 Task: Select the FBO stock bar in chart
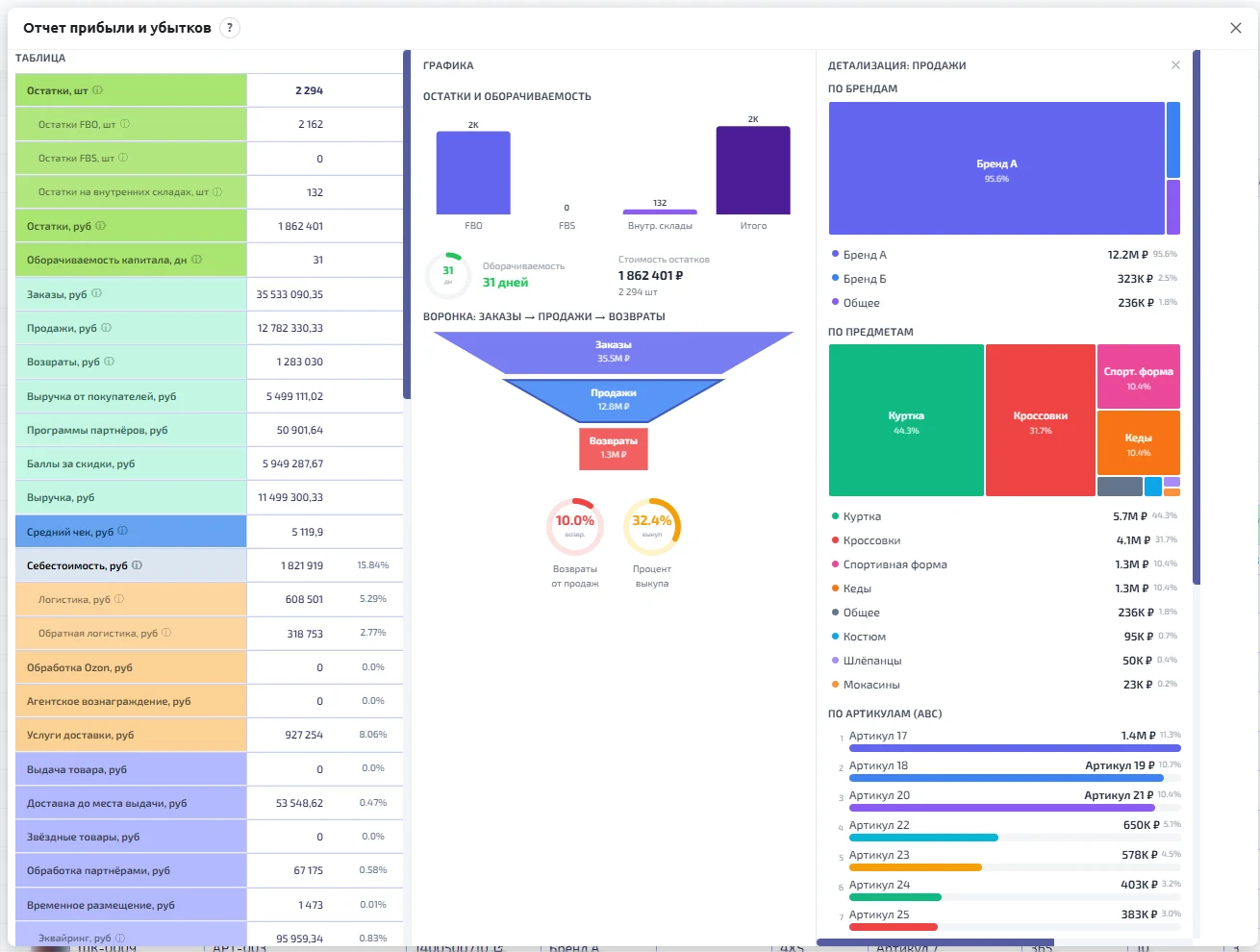473,173
